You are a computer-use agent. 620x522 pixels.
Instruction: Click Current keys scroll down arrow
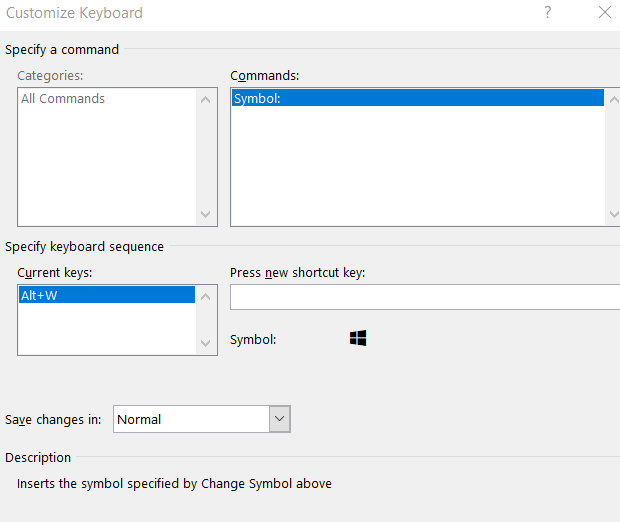(205, 343)
